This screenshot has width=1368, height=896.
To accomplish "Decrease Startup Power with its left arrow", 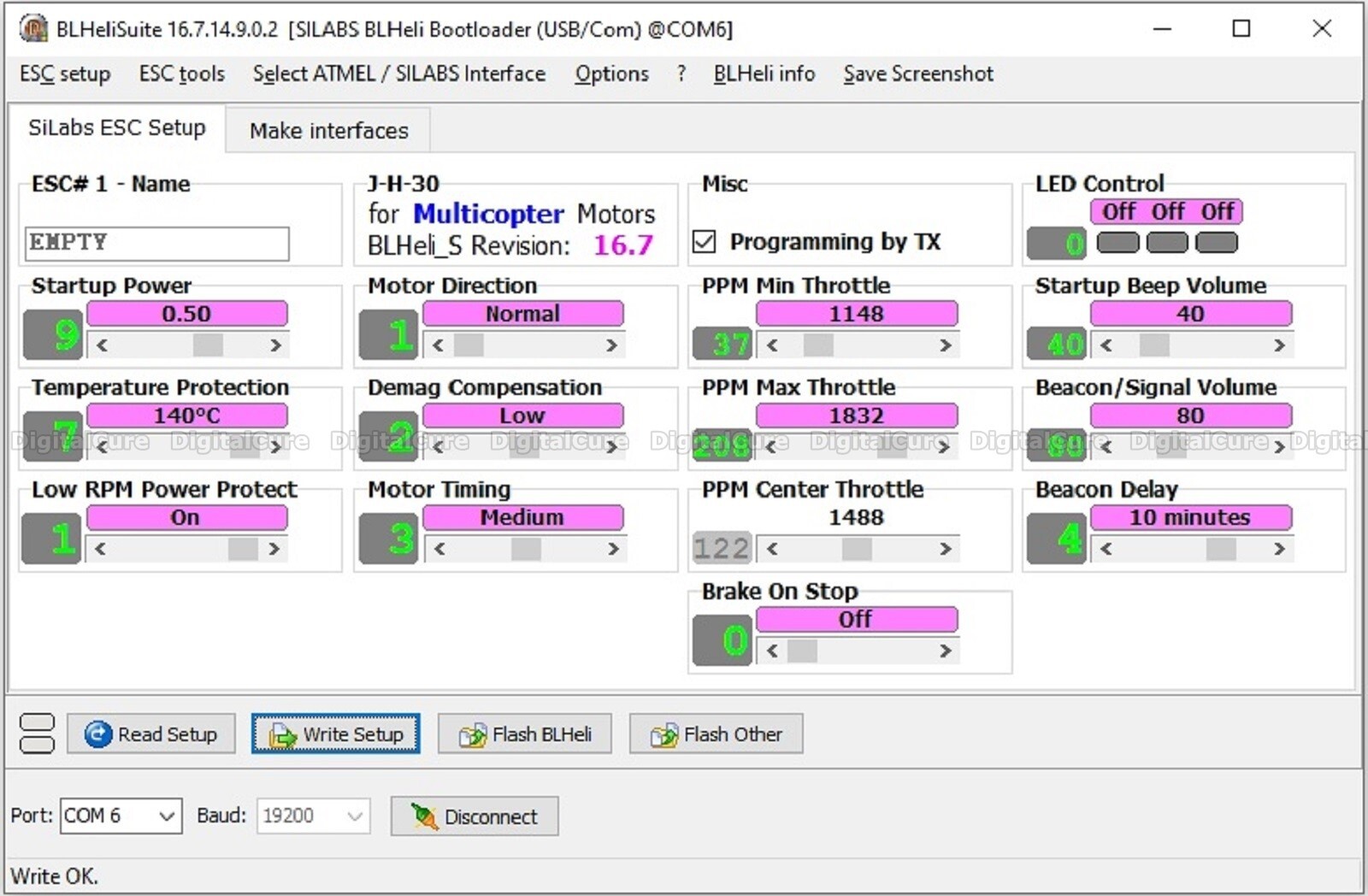I will point(102,345).
